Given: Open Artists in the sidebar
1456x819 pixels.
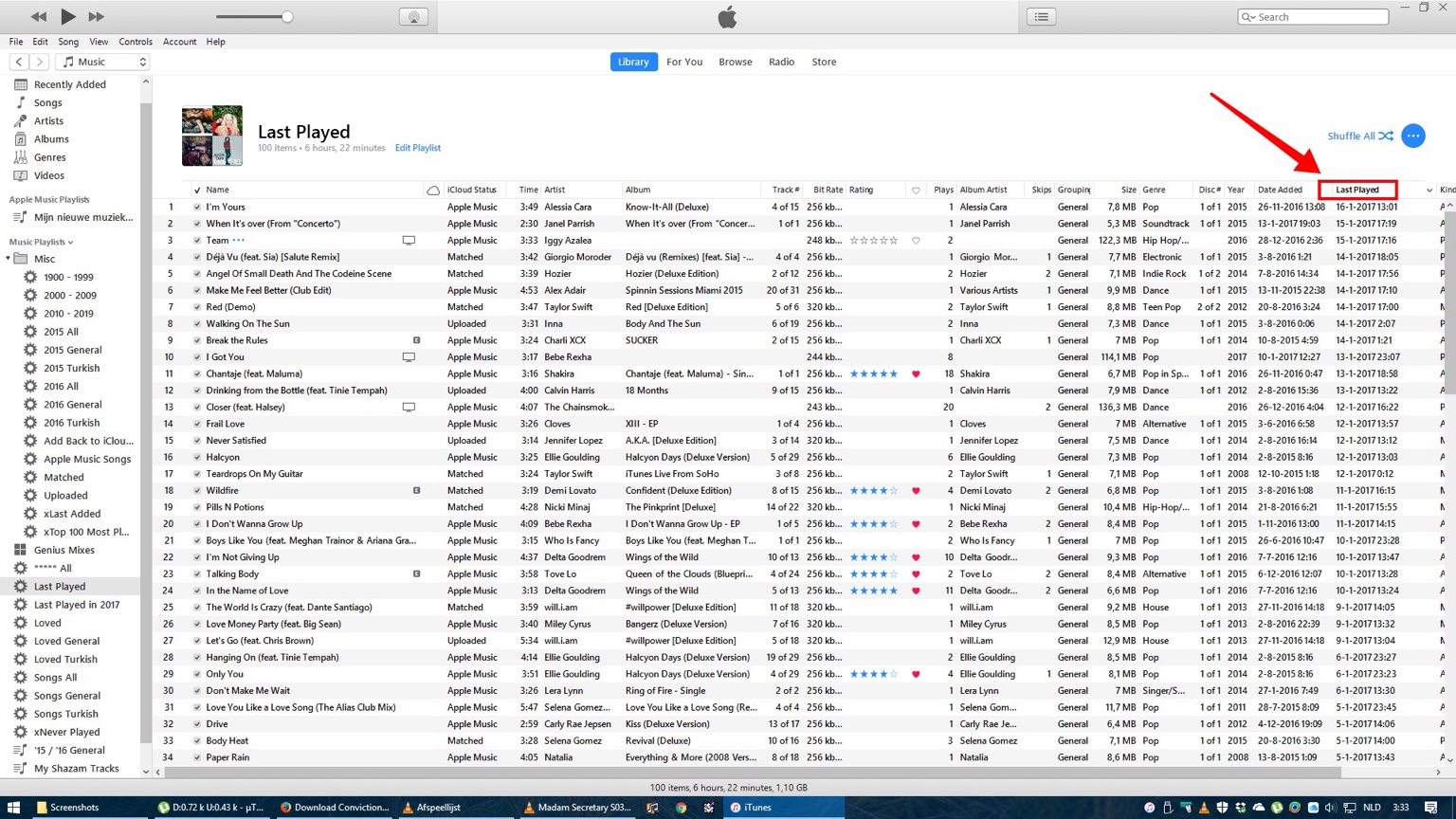Looking at the screenshot, I should (x=48, y=120).
